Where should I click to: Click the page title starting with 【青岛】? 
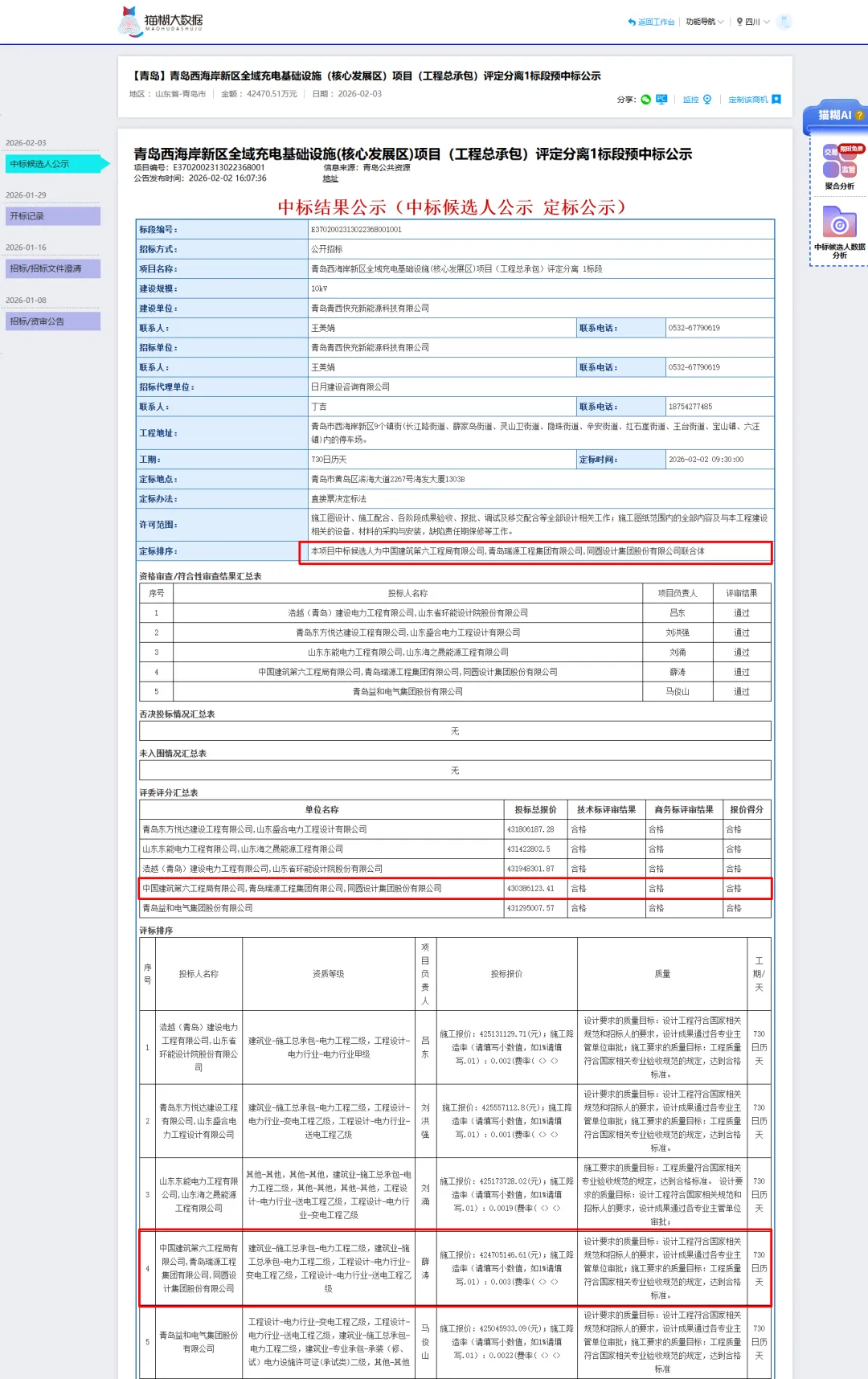(x=366, y=76)
